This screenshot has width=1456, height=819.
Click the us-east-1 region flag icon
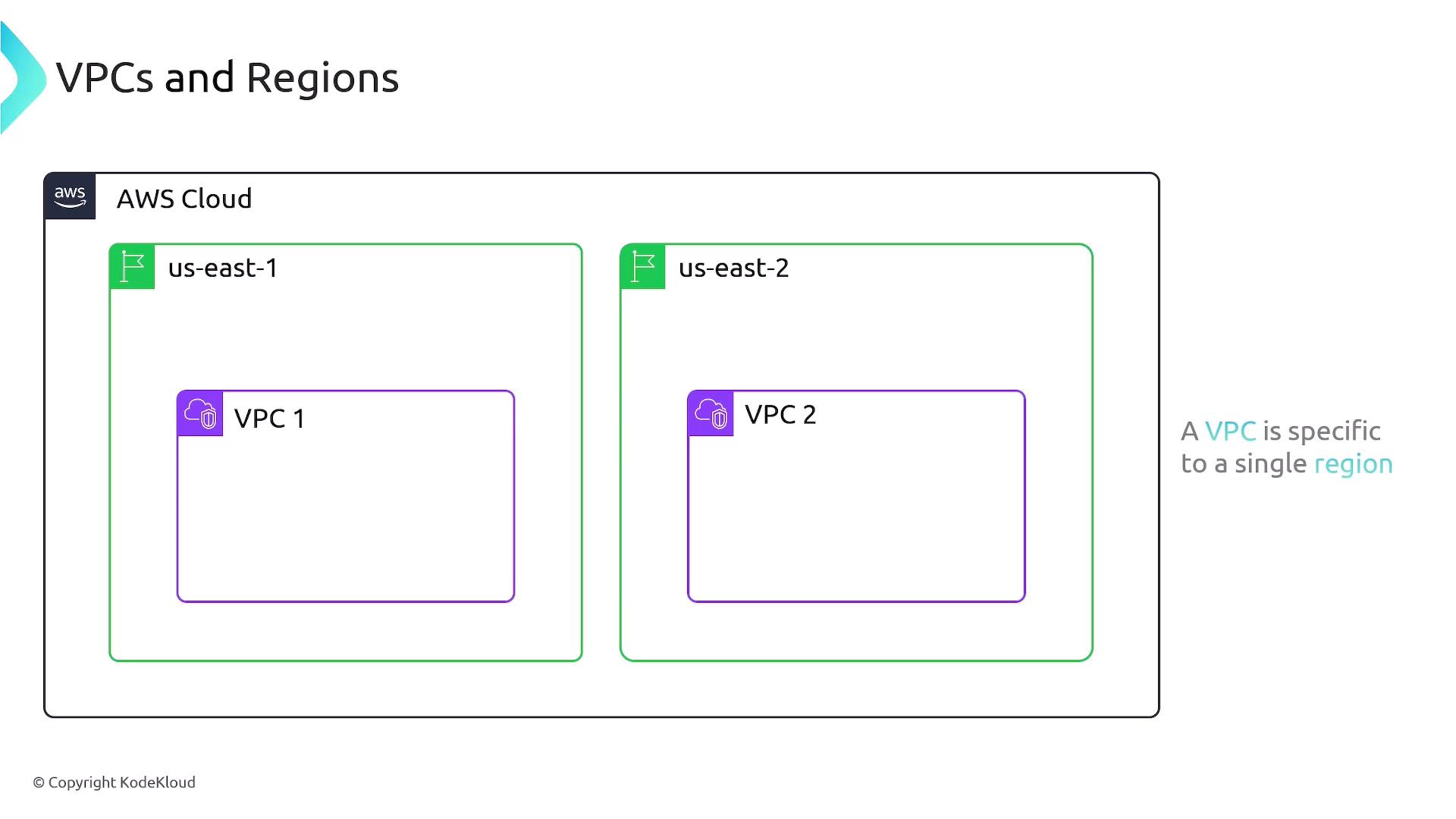(x=132, y=266)
